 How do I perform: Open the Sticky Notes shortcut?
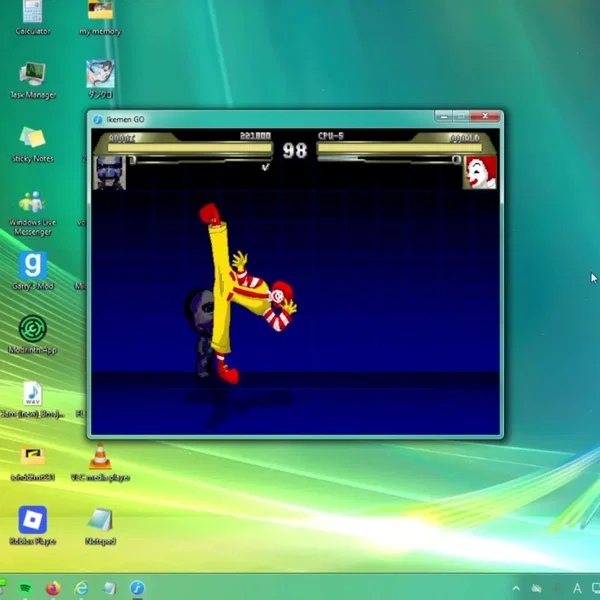pyautogui.click(x=33, y=144)
